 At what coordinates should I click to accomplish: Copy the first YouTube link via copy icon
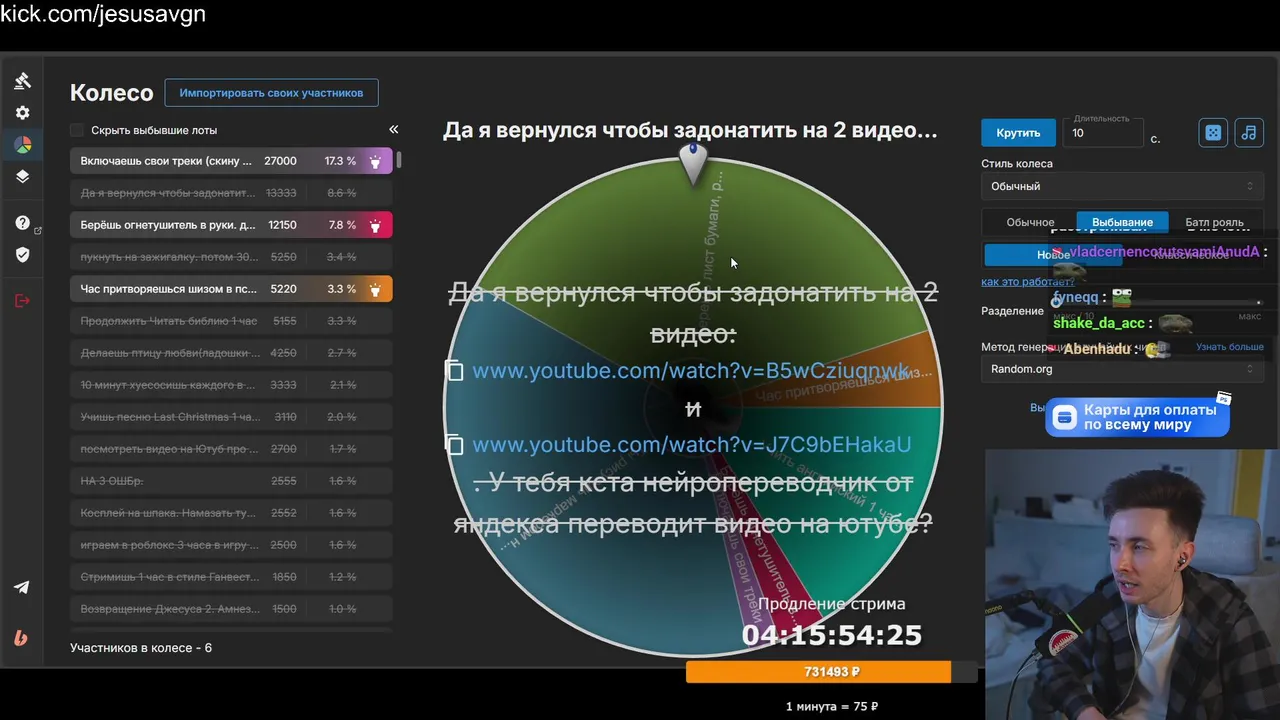(454, 371)
